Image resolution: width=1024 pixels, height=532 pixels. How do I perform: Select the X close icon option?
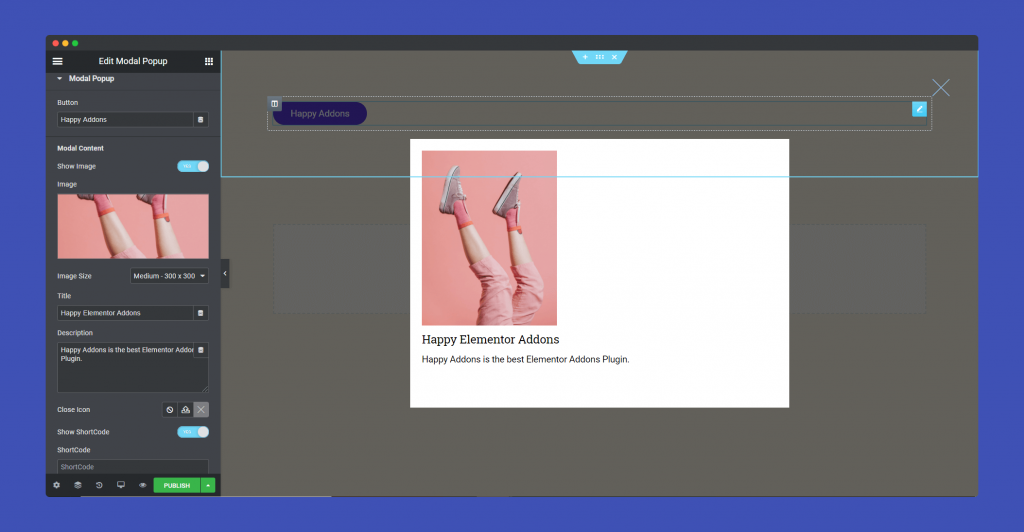pos(201,410)
